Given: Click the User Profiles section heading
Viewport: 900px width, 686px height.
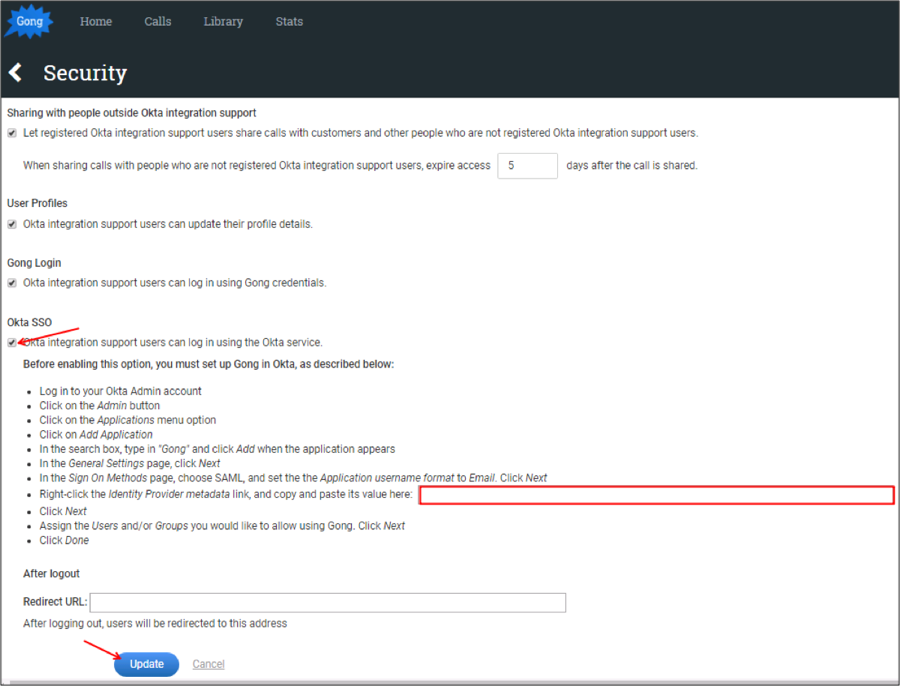Looking at the screenshot, I should 37,203.
